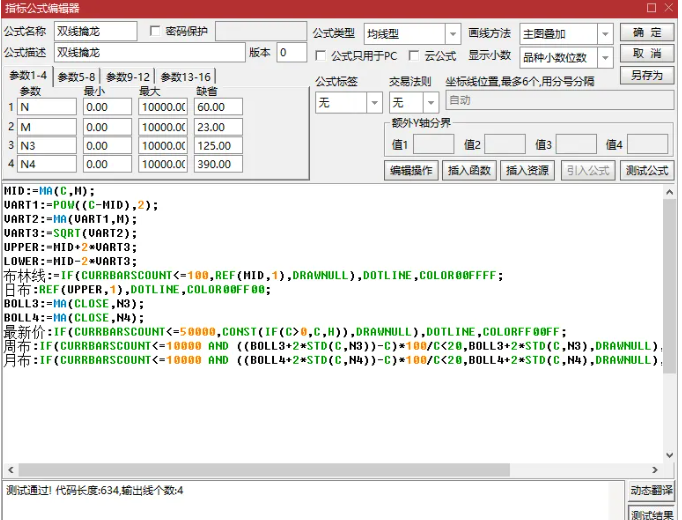Click the maximum value field of parameter M
The height and width of the screenshot is (520, 682).
coord(163,127)
